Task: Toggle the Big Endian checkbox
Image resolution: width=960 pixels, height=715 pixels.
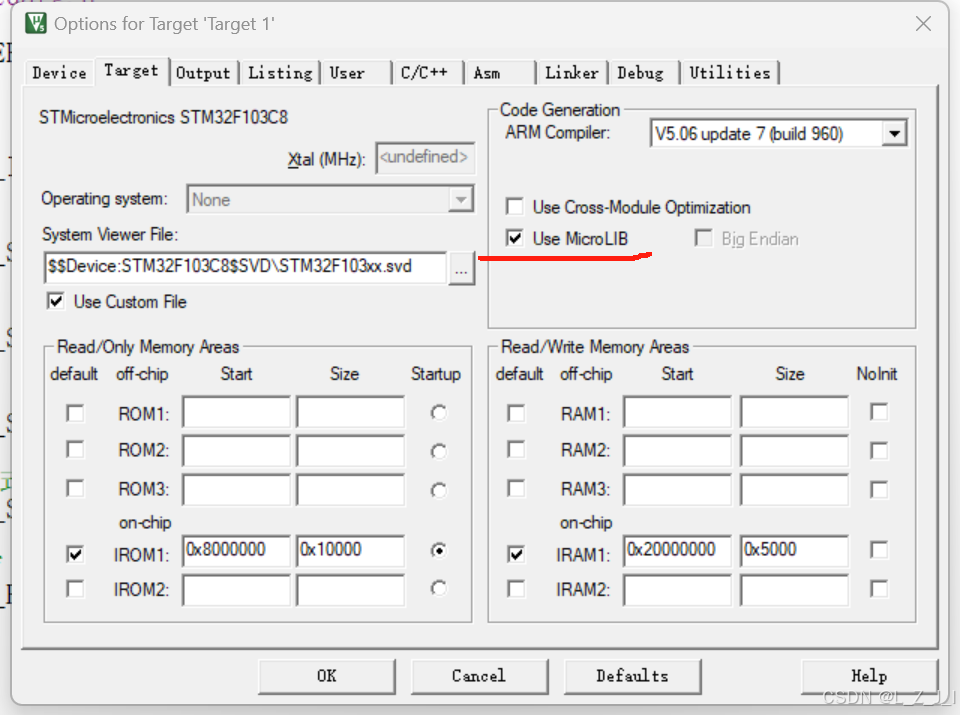Action: pyautogui.click(x=703, y=238)
